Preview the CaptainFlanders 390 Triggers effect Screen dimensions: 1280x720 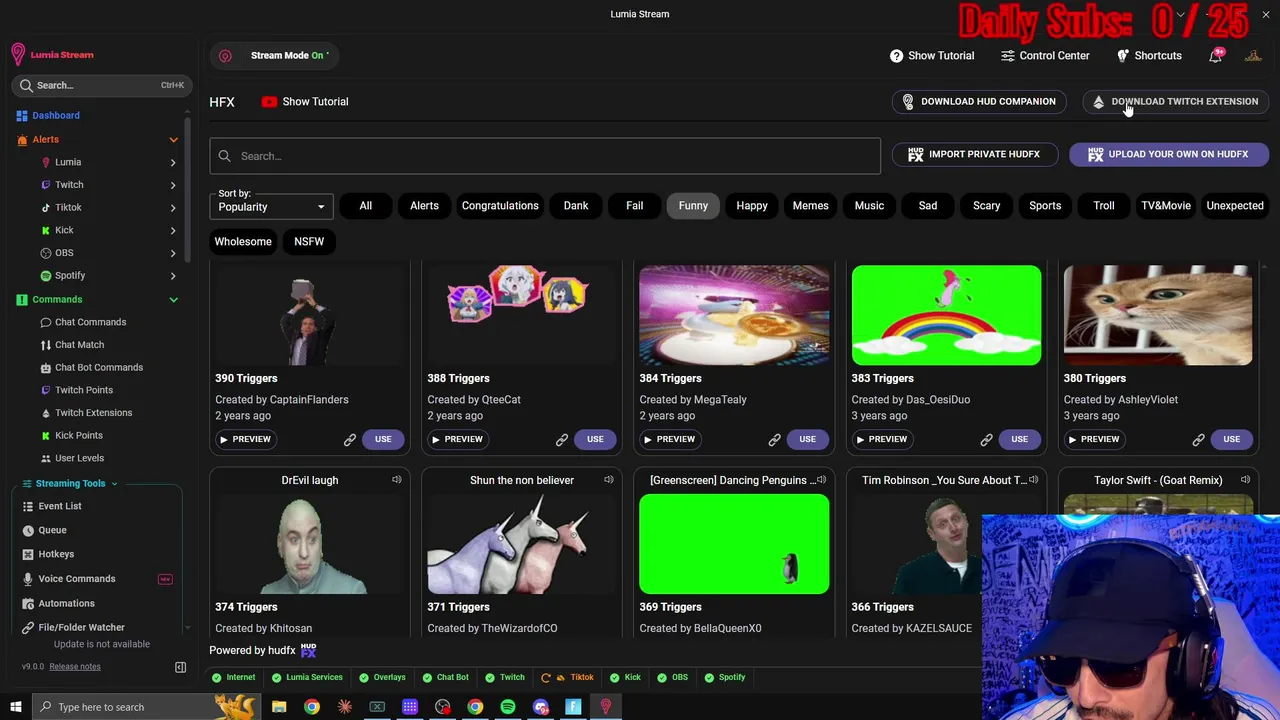tap(245, 440)
